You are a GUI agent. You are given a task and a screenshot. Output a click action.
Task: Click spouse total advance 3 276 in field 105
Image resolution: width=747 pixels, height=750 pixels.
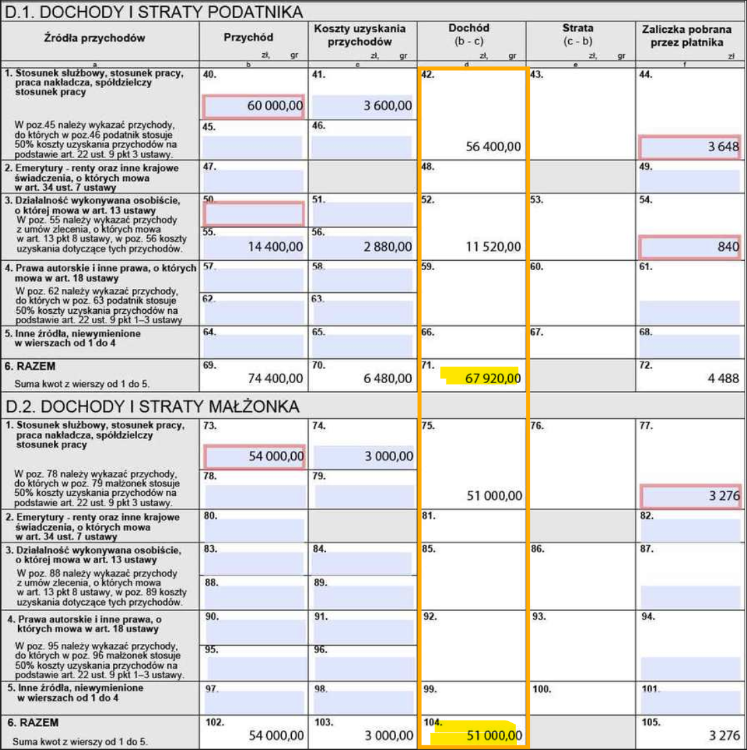click(x=725, y=736)
